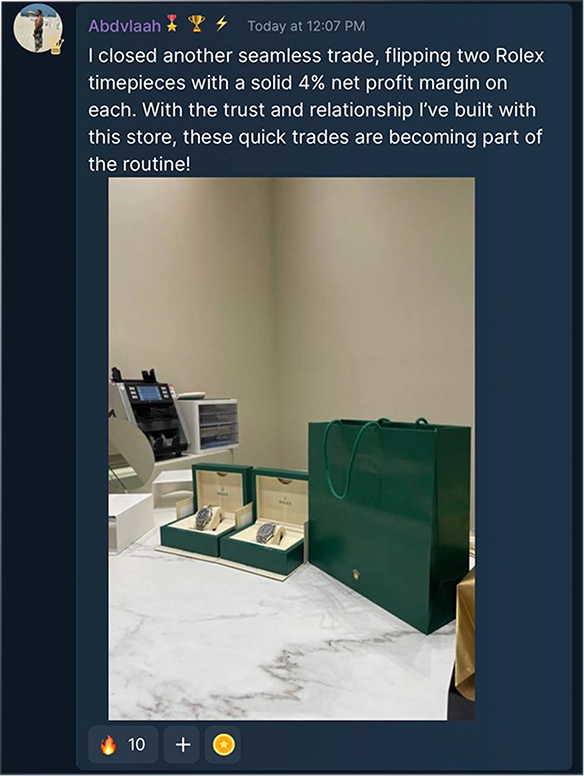Click the small yellow badge on the avatar
Screen dimensions: 584x776
[56, 46]
